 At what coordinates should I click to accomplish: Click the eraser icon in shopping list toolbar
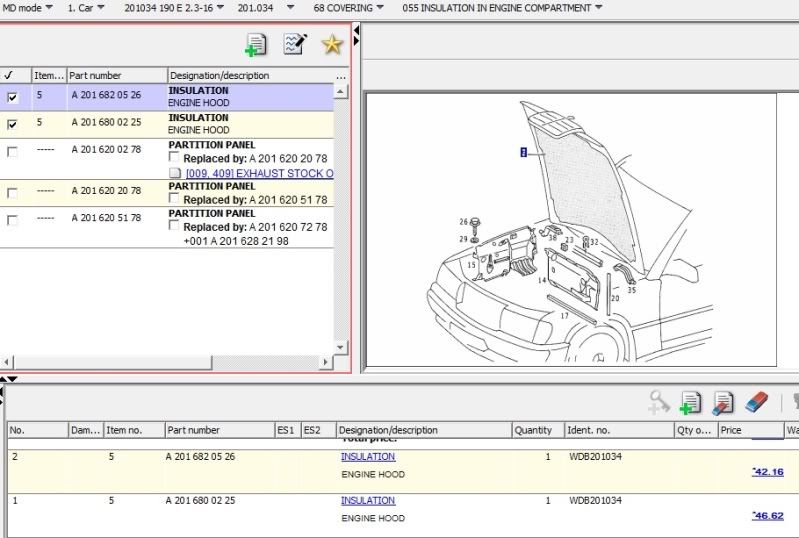756,402
